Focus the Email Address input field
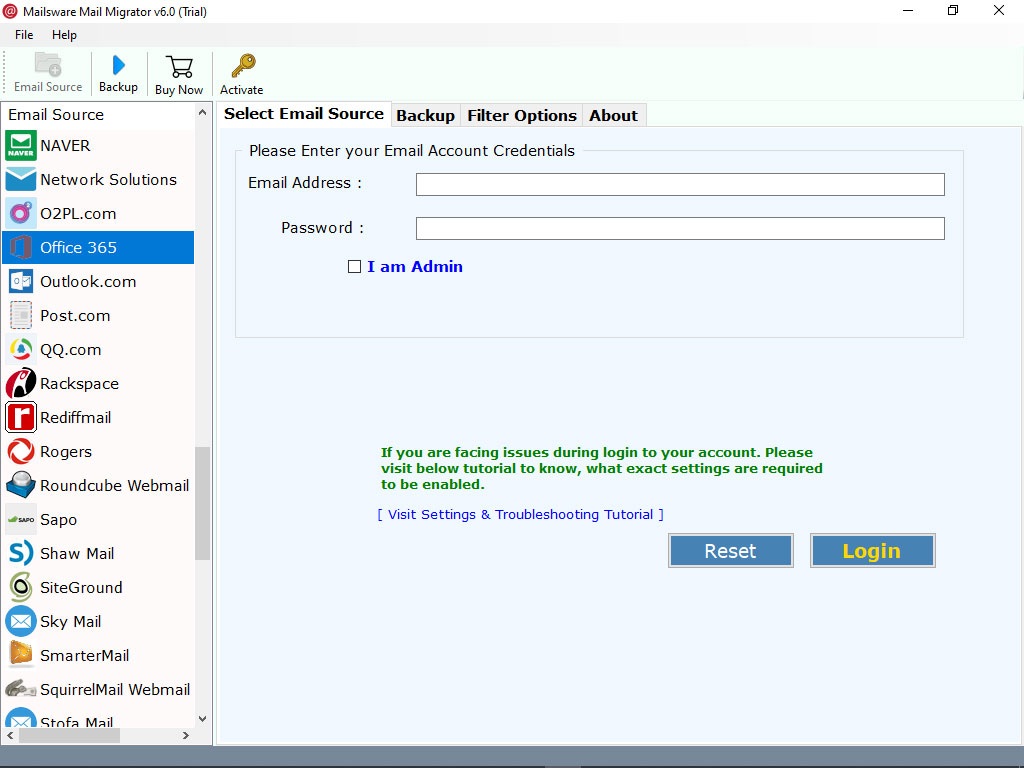 (680, 184)
